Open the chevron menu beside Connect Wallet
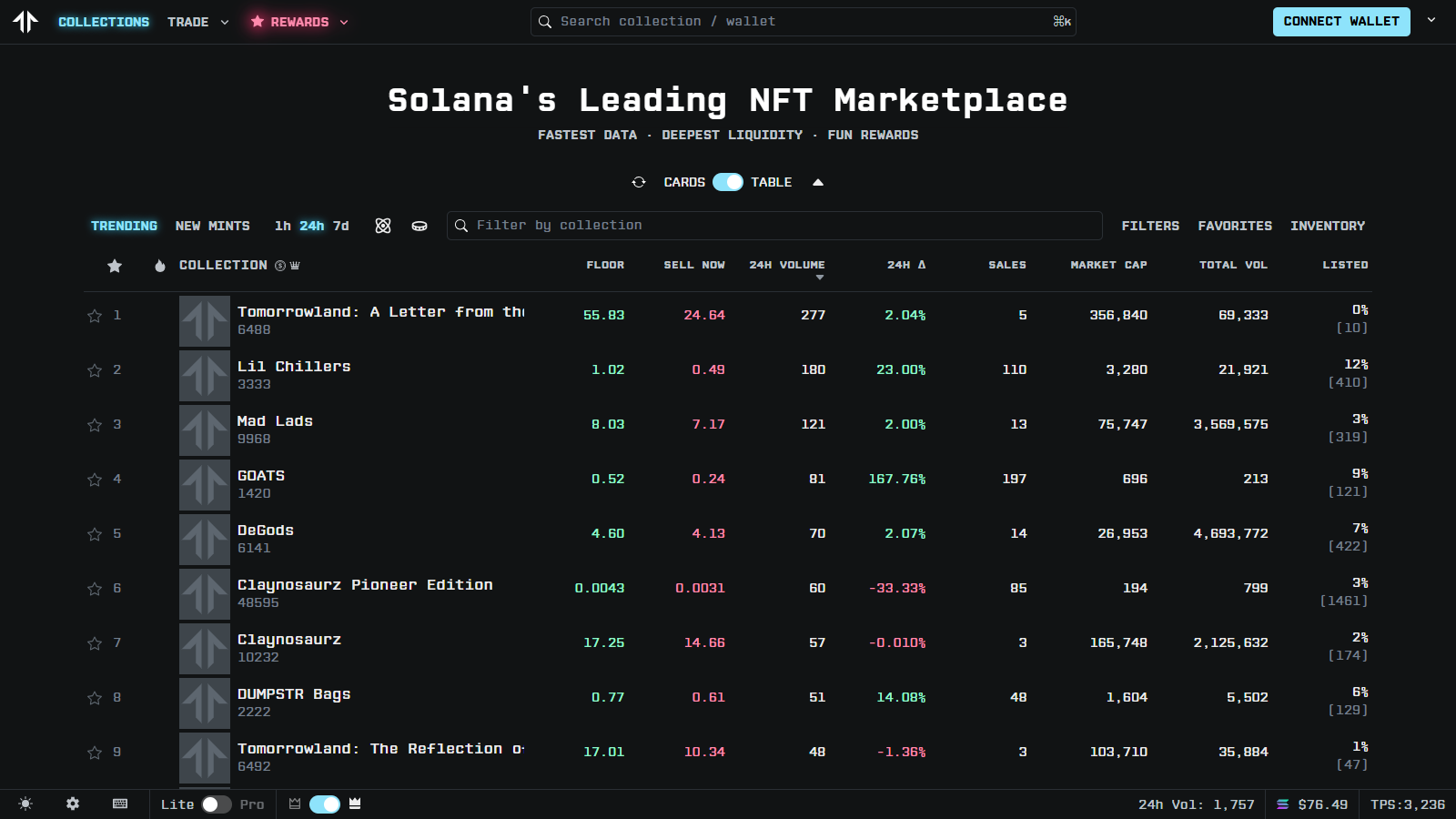 point(1431,20)
